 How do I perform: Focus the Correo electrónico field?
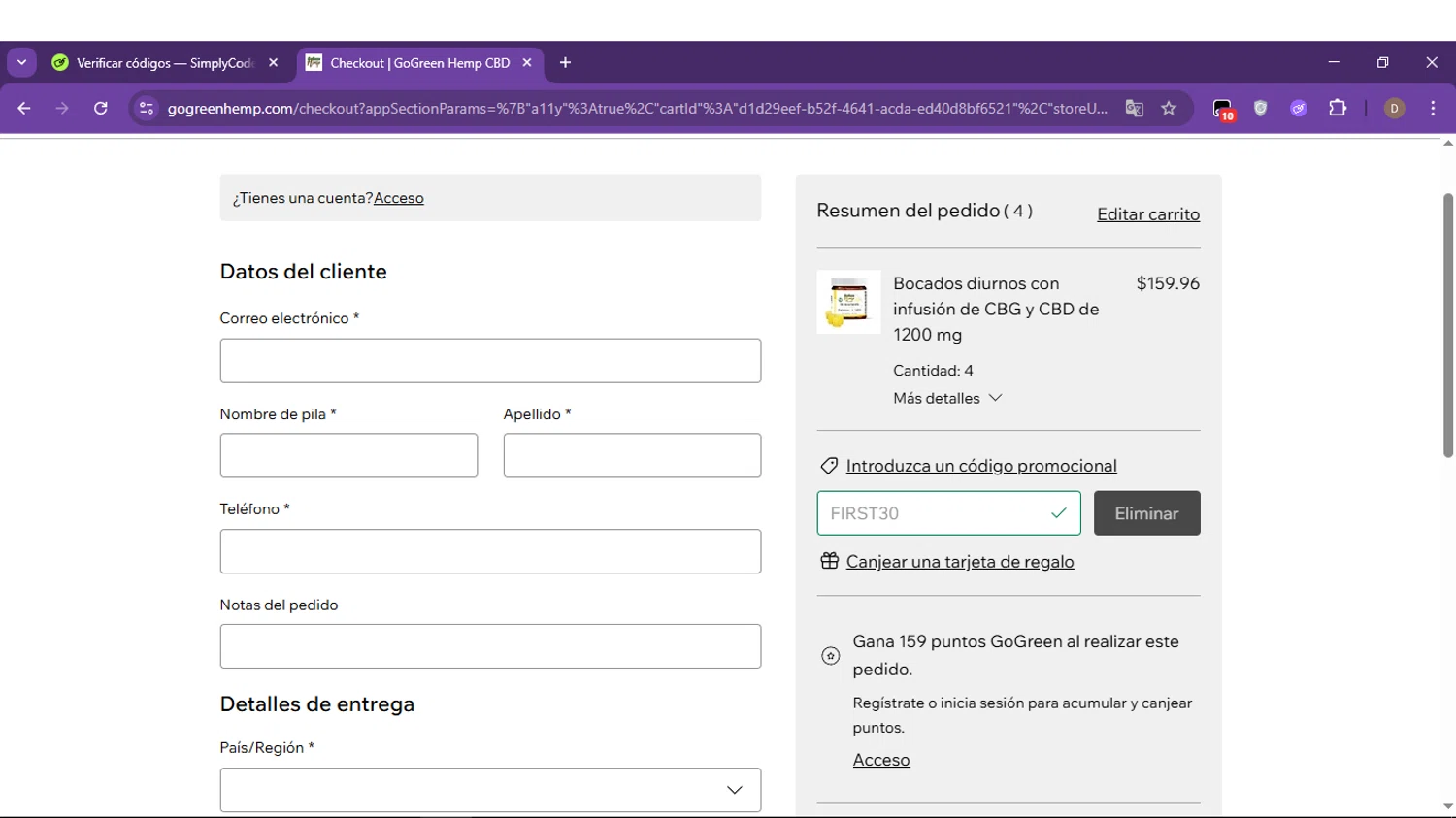click(490, 361)
